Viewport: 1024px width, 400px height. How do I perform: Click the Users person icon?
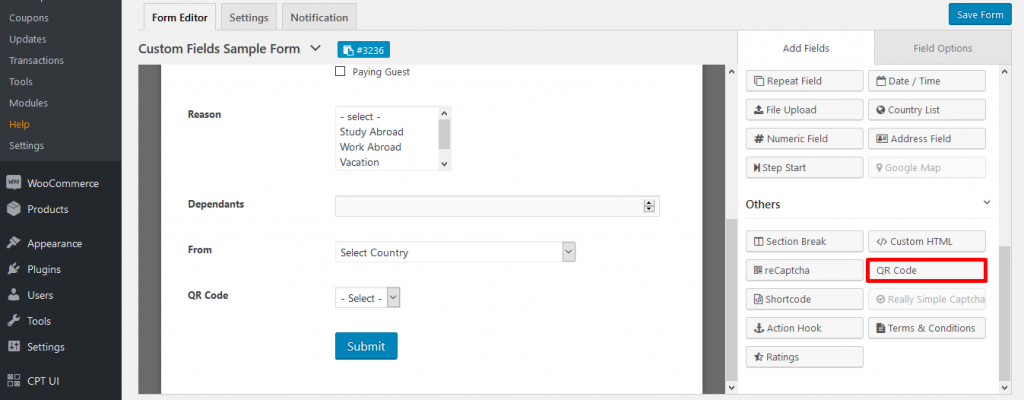point(14,295)
